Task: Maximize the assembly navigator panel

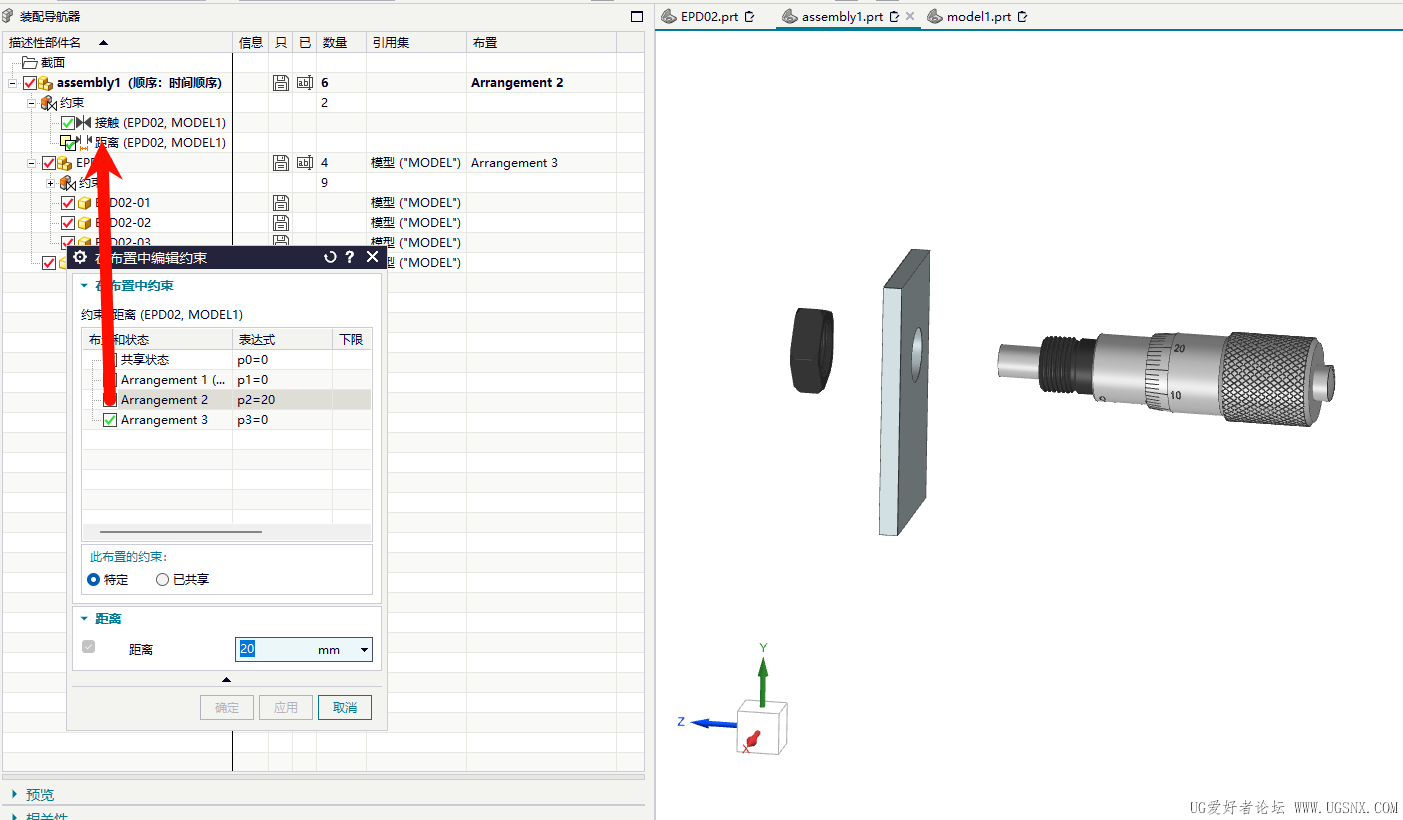Action: [x=637, y=16]
